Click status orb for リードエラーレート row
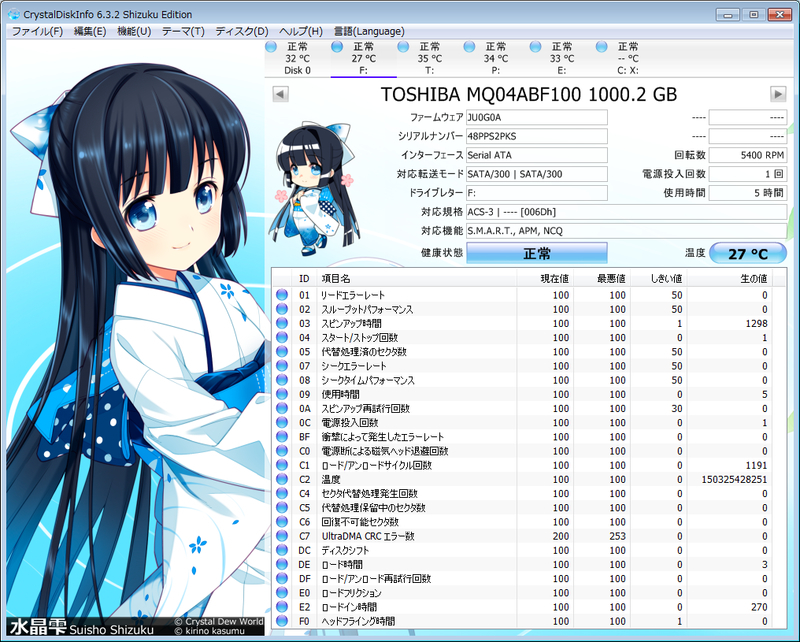 pyautogui.click(x=282, y=295)
